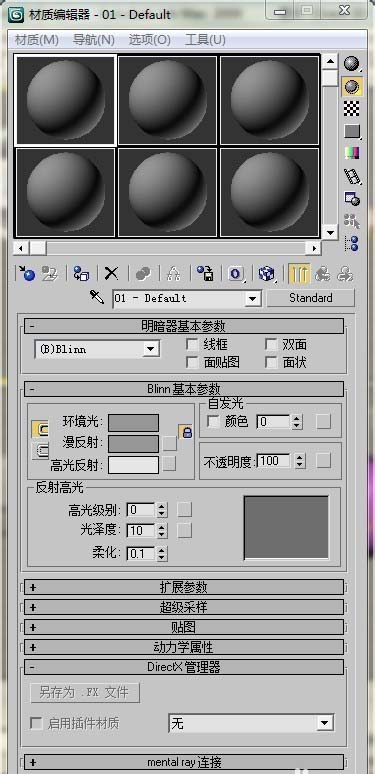The image size is (375, 774).
Task: Open the 工具(U) menu
Action: point(205,40)
